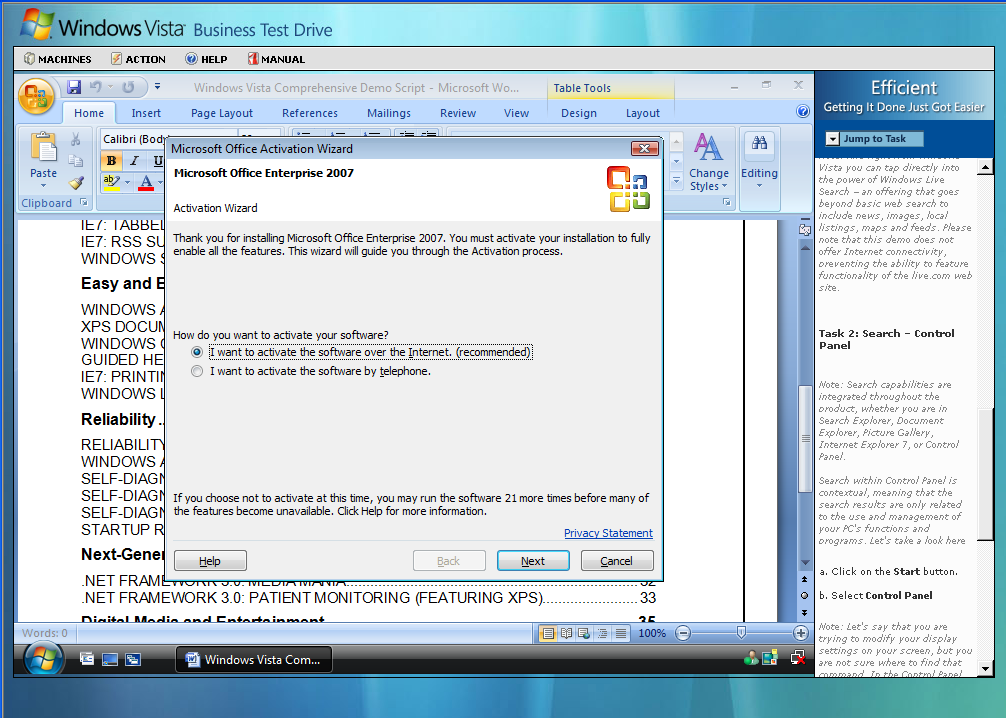Viewport: 1006px width, 718px height.
Task: Switch to the Home ribbon tab
Action: (89, 113)
